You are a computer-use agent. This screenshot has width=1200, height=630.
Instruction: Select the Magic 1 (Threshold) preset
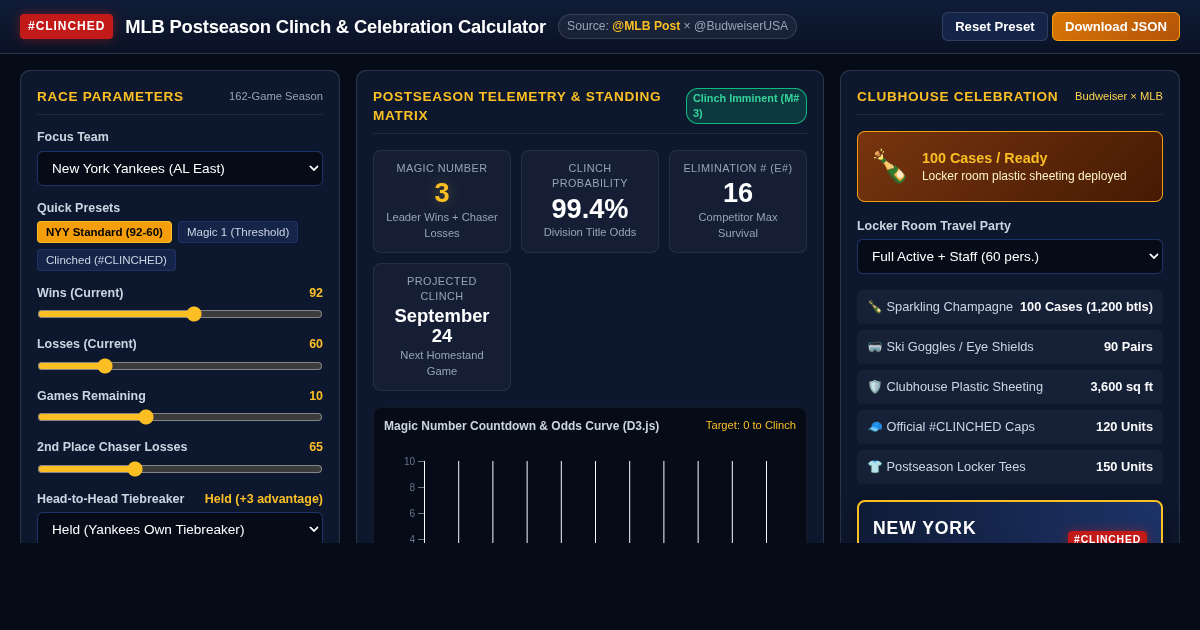tap(238, 232)
